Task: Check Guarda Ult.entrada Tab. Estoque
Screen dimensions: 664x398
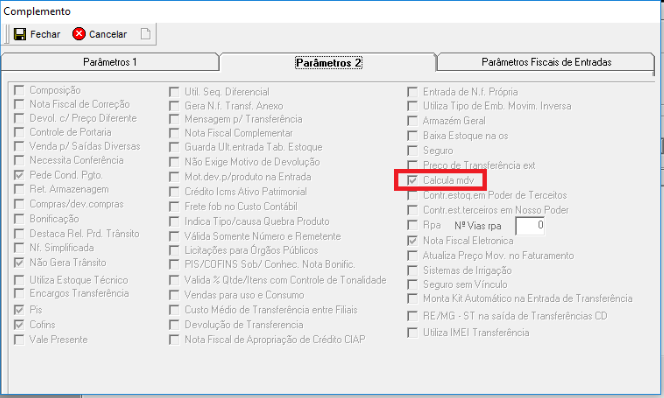Action: 174,147
